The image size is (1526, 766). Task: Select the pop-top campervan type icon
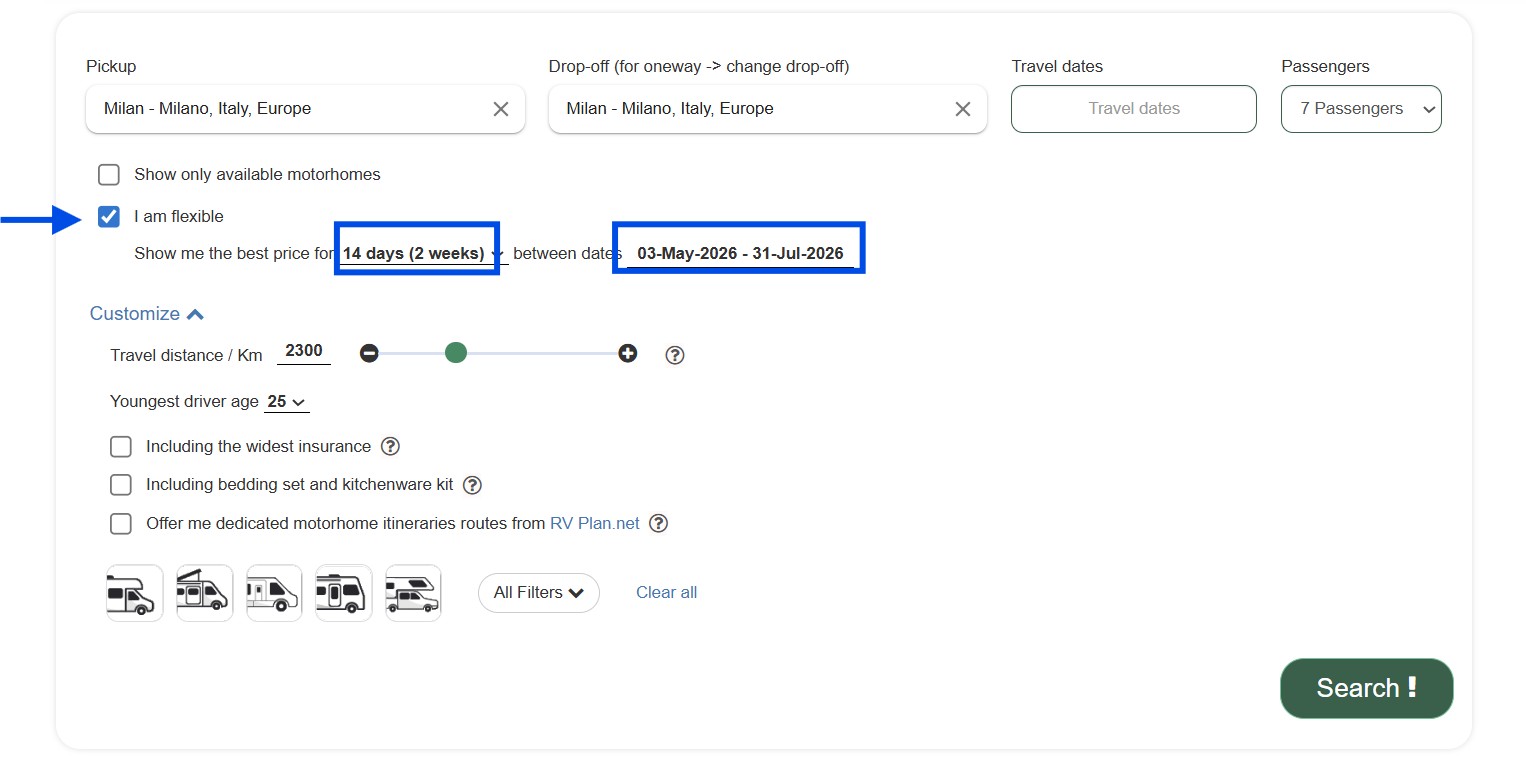(x=204, y=593)
